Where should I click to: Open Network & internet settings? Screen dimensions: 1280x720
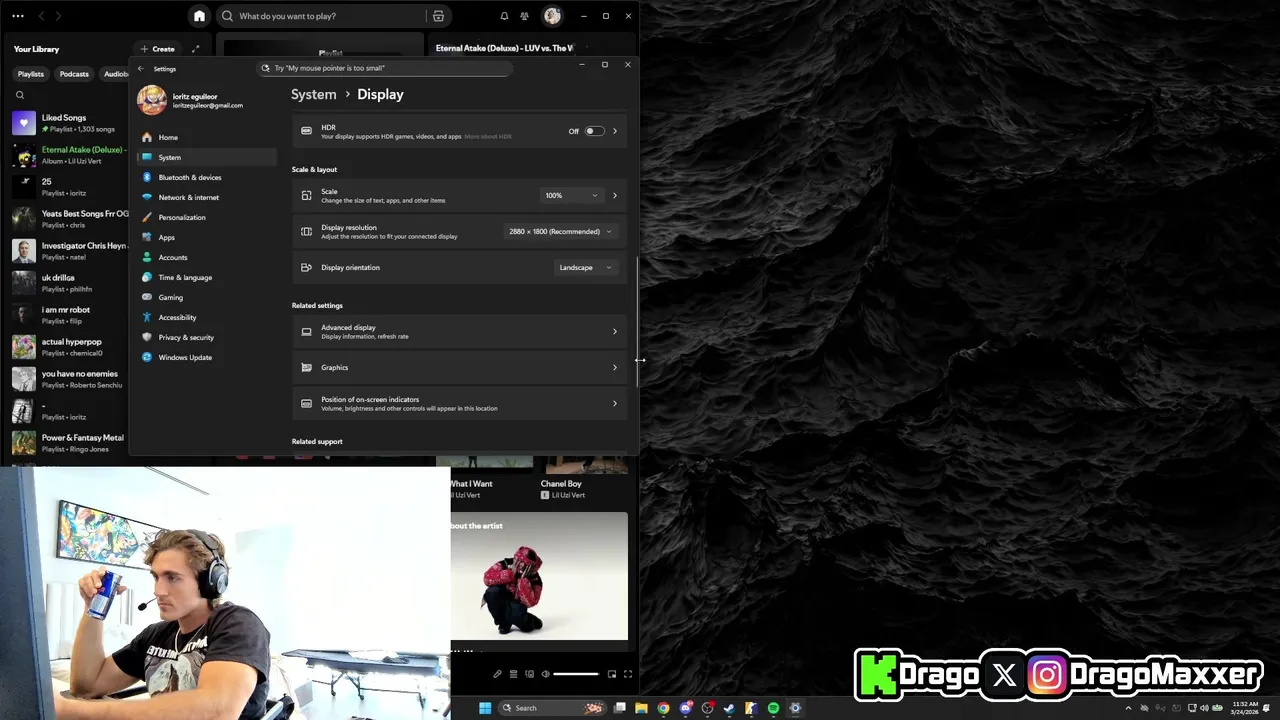(207, 197)
